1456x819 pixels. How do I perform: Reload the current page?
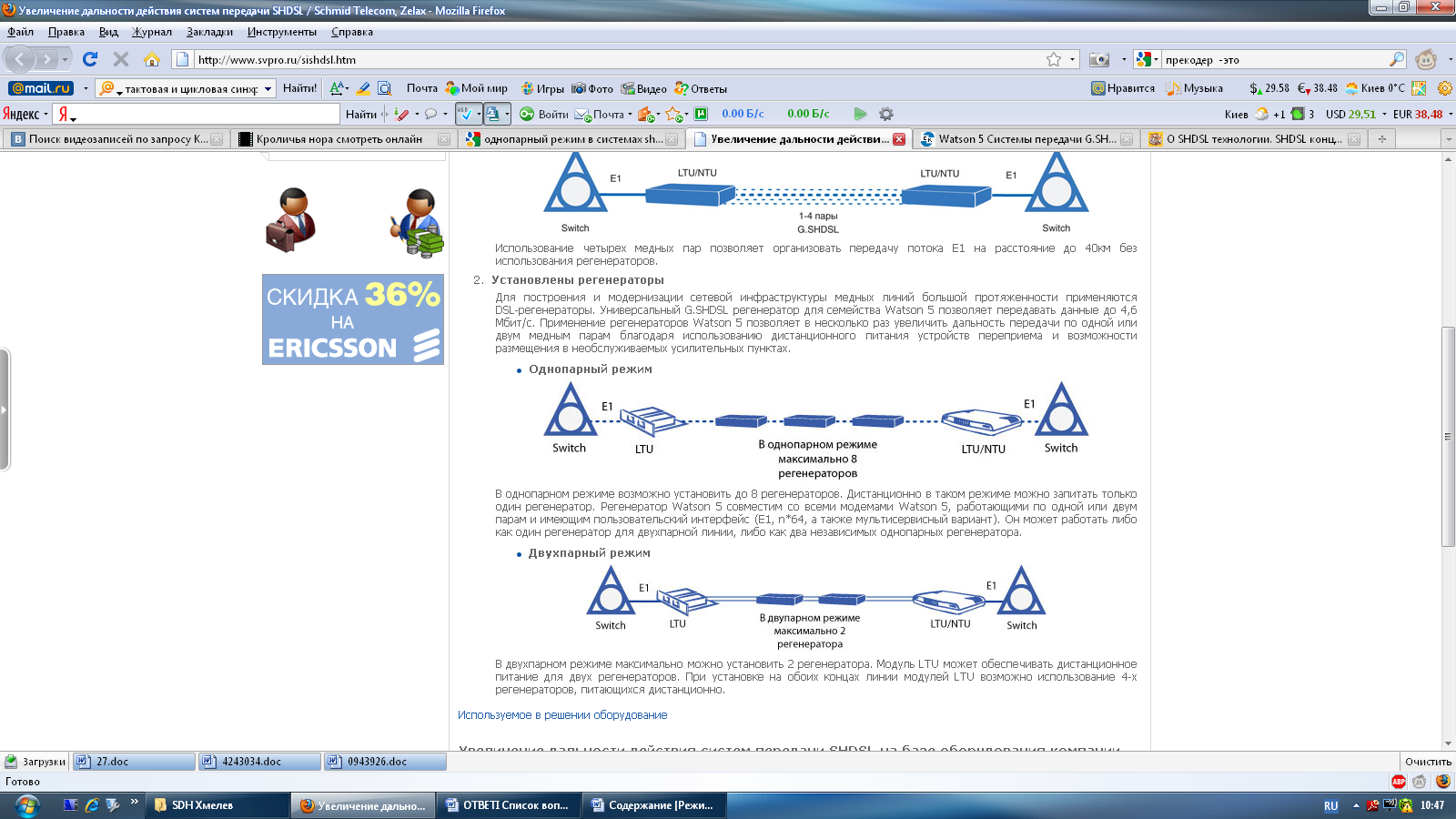[90, 59]
